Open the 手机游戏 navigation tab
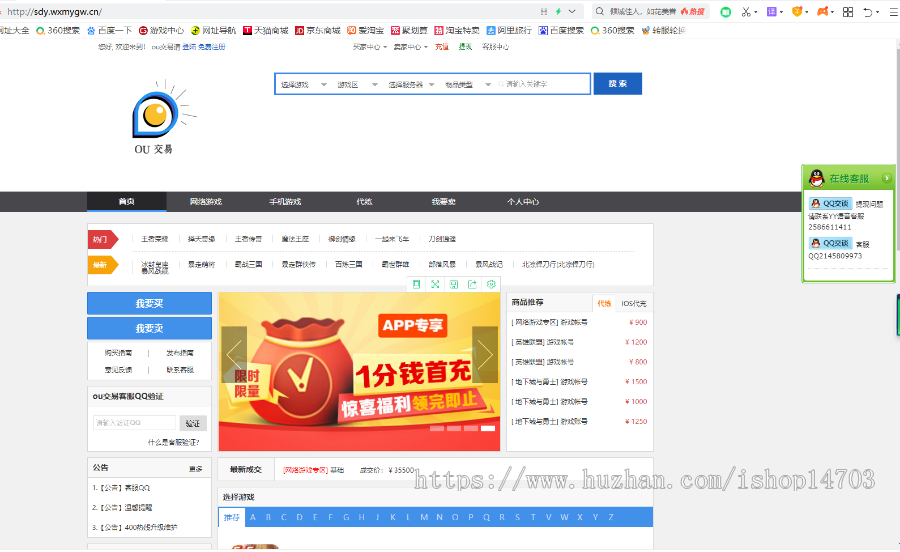 285,201
